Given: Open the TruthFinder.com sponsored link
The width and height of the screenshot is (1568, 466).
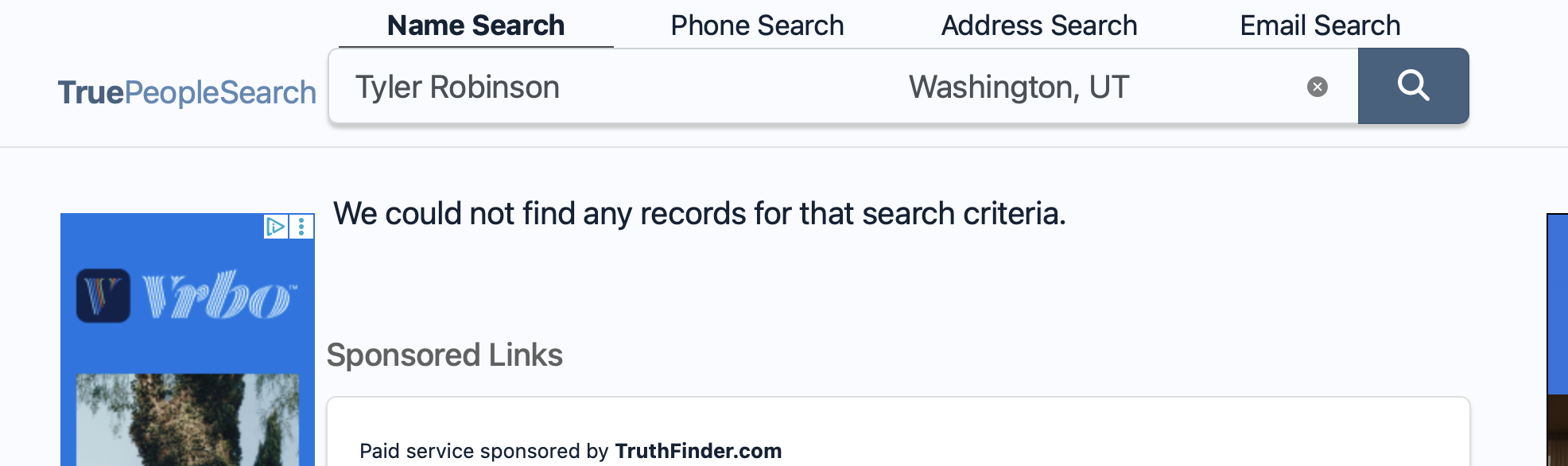Looking at the screenshot, I should (697, 451).
